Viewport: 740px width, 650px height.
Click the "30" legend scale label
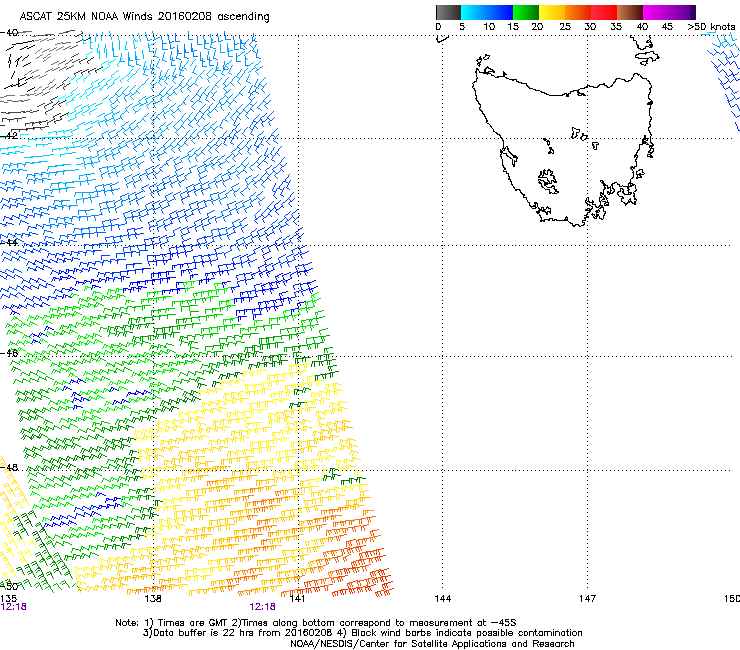coord(590,27)
